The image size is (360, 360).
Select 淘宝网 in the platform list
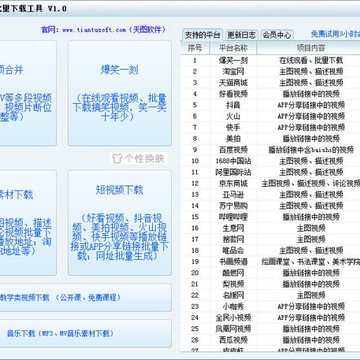pyautogui.click(x=233, y=71)
